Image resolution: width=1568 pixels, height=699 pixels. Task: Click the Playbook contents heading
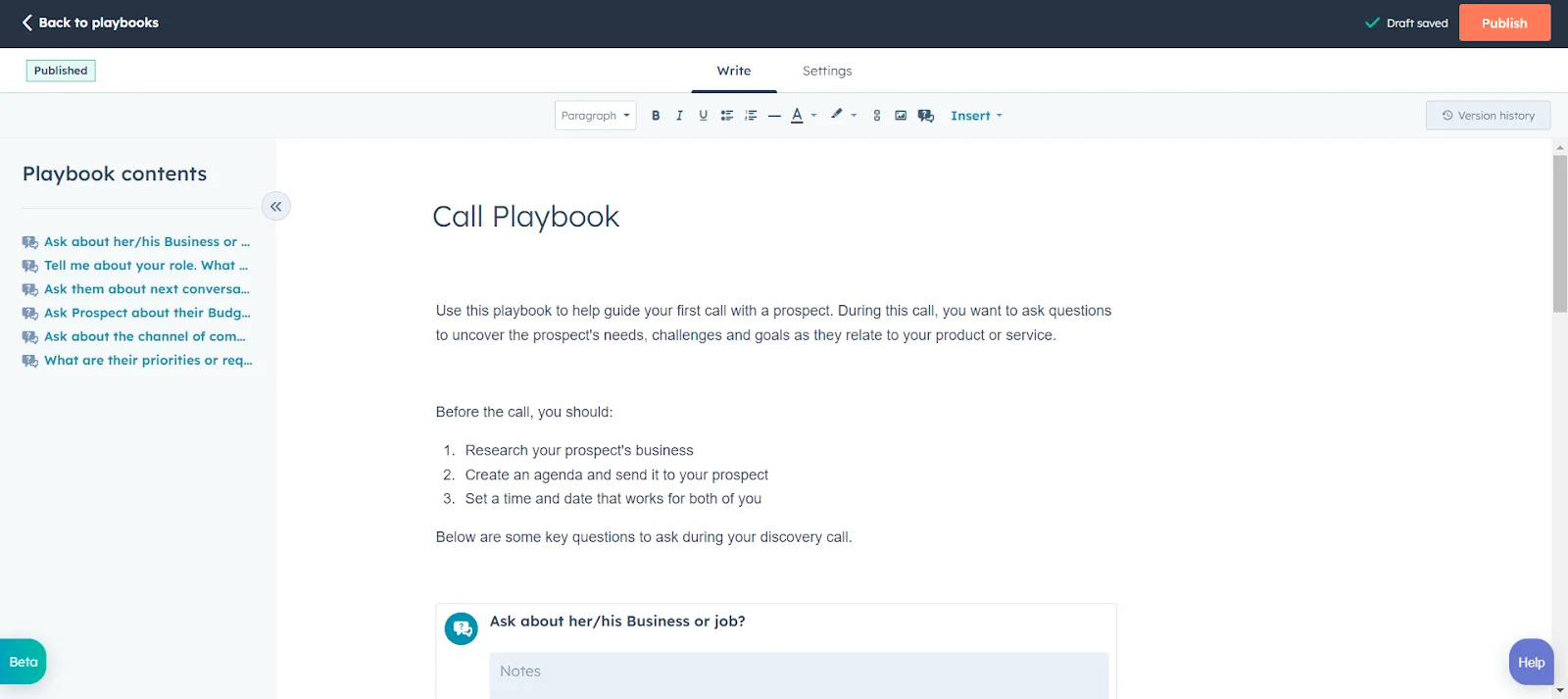point(115,174)
